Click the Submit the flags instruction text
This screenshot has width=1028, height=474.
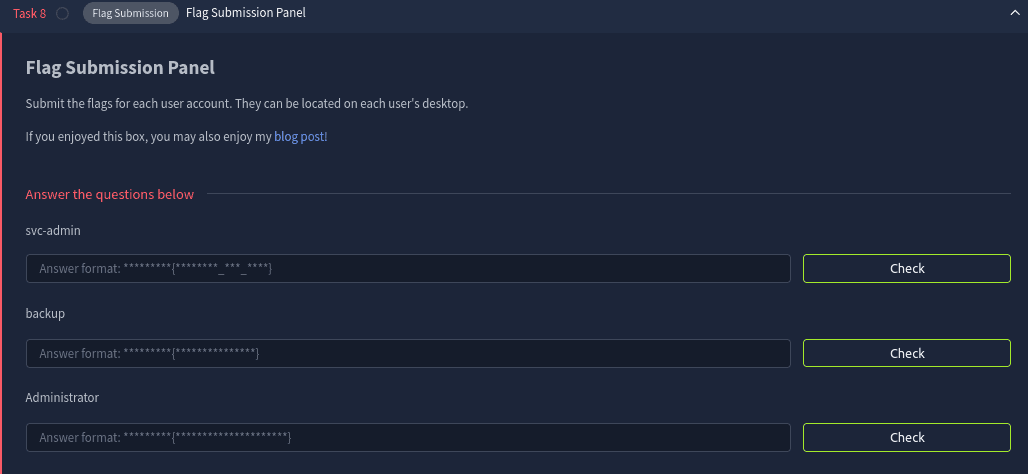tap(246, 104)
